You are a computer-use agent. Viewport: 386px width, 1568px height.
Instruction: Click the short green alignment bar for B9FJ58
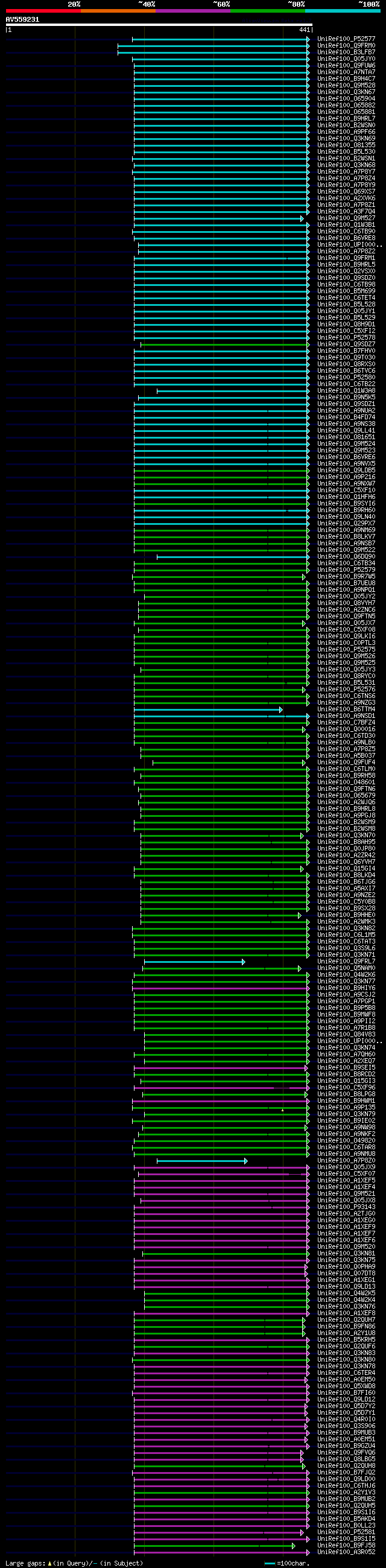tap(214, 1546)
